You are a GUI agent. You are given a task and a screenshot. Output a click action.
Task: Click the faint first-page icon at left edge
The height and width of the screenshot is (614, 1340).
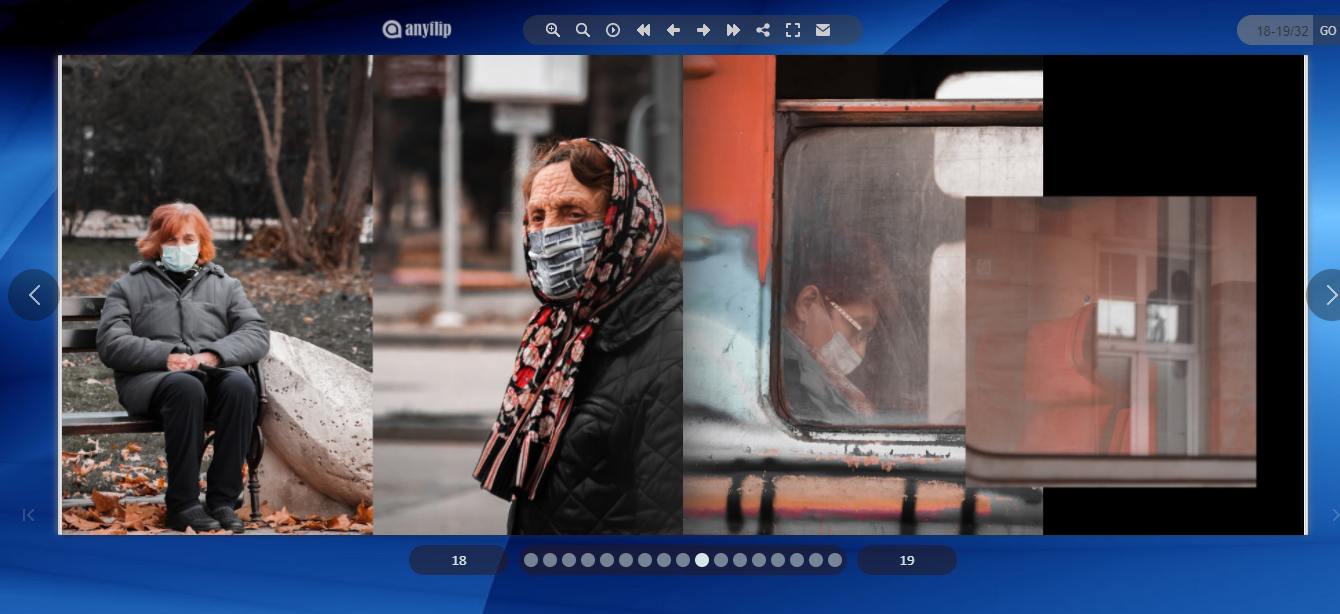tap(28, 515)
